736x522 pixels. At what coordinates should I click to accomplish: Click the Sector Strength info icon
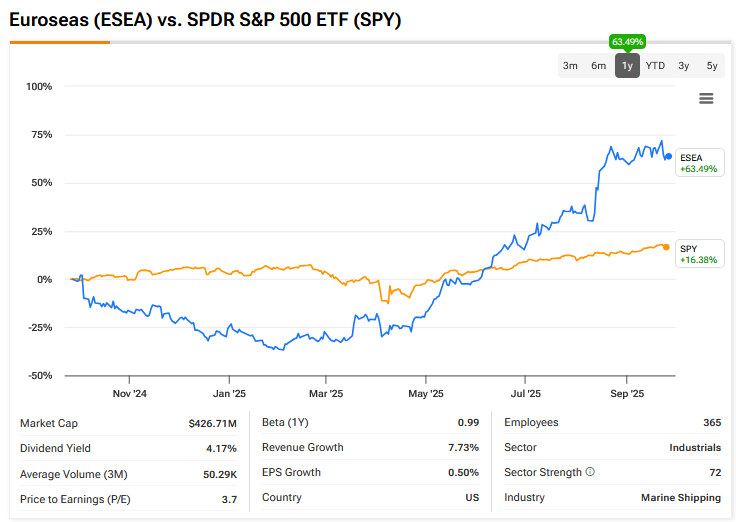coord(590,472)
